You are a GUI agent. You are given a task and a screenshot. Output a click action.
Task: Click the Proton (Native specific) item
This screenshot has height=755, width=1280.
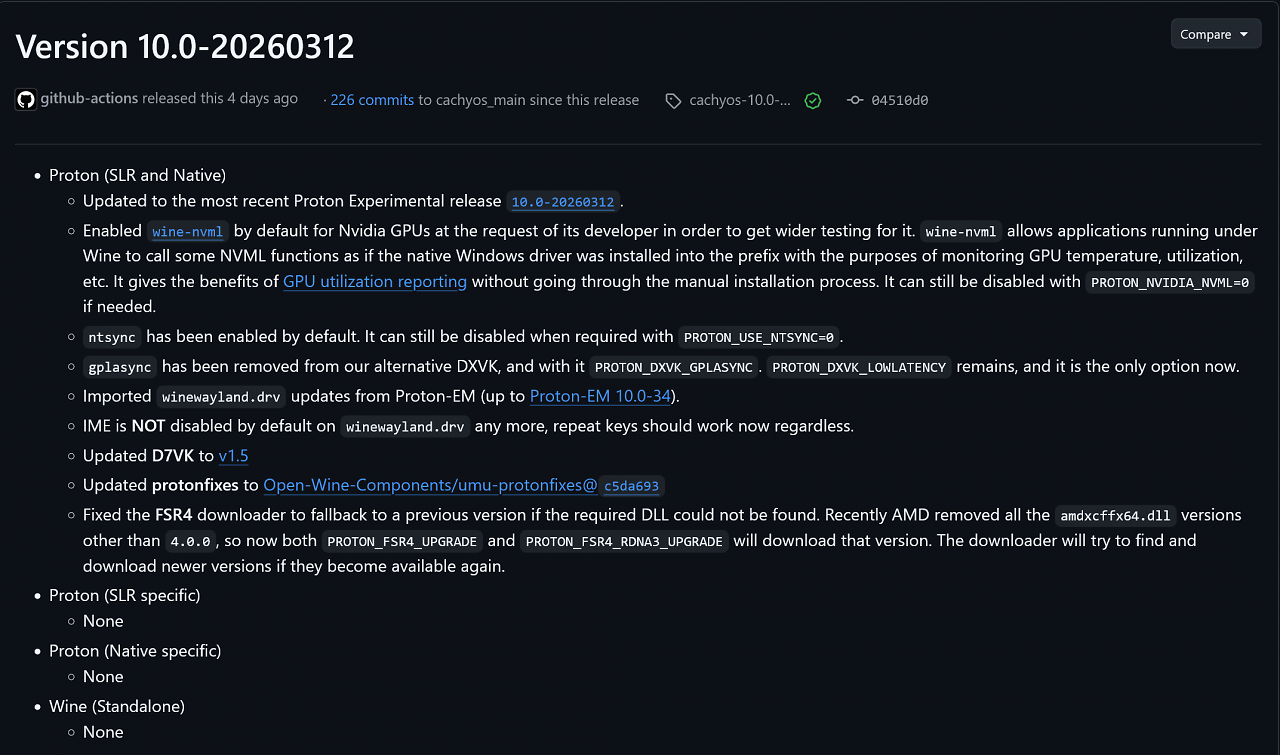(x=135, y=651)
